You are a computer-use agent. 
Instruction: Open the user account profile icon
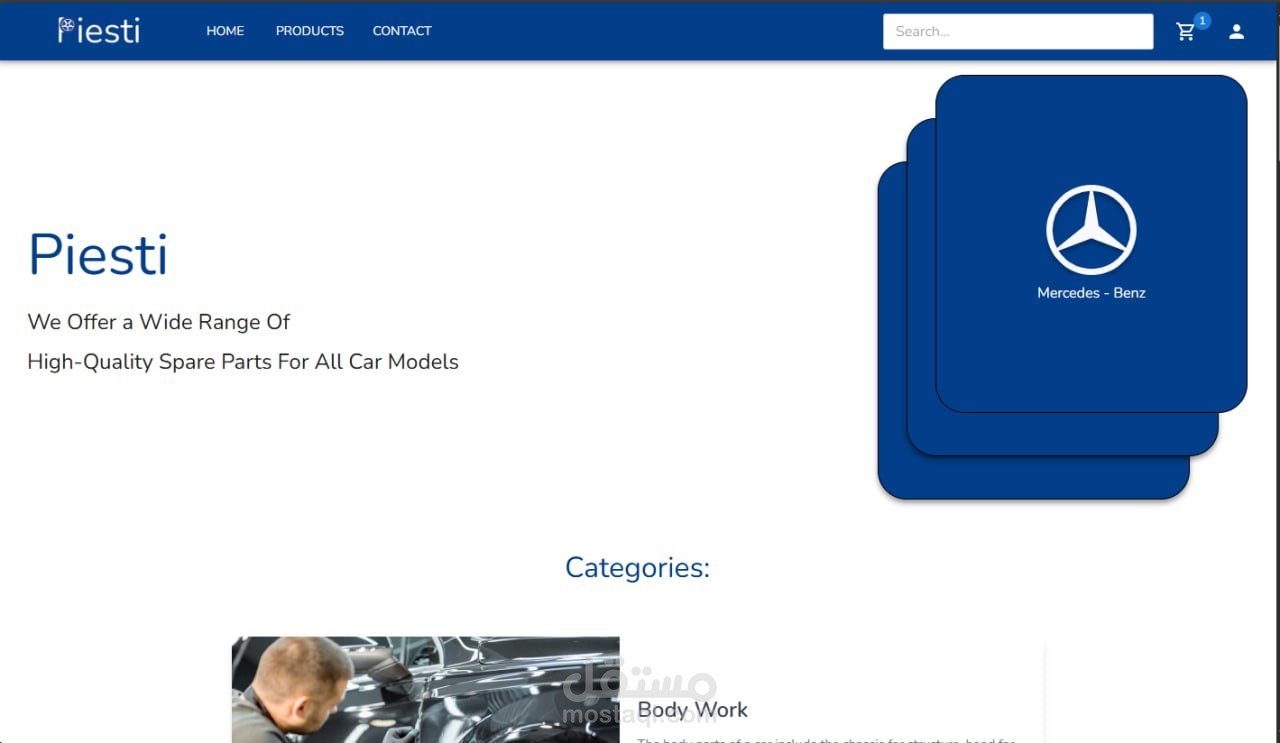(x=1237, y=32)
